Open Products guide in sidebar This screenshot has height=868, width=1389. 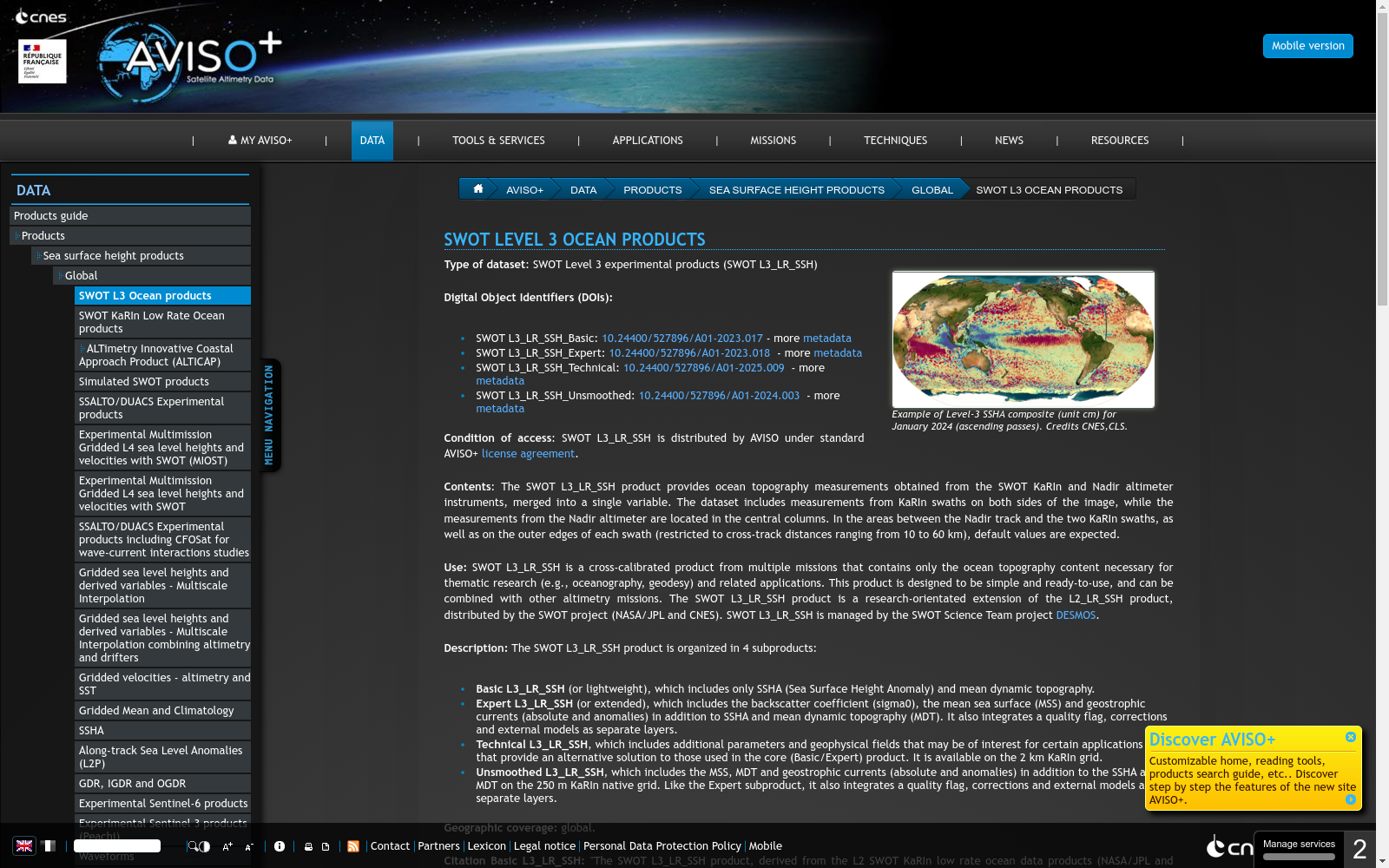[x=130, y=216]
